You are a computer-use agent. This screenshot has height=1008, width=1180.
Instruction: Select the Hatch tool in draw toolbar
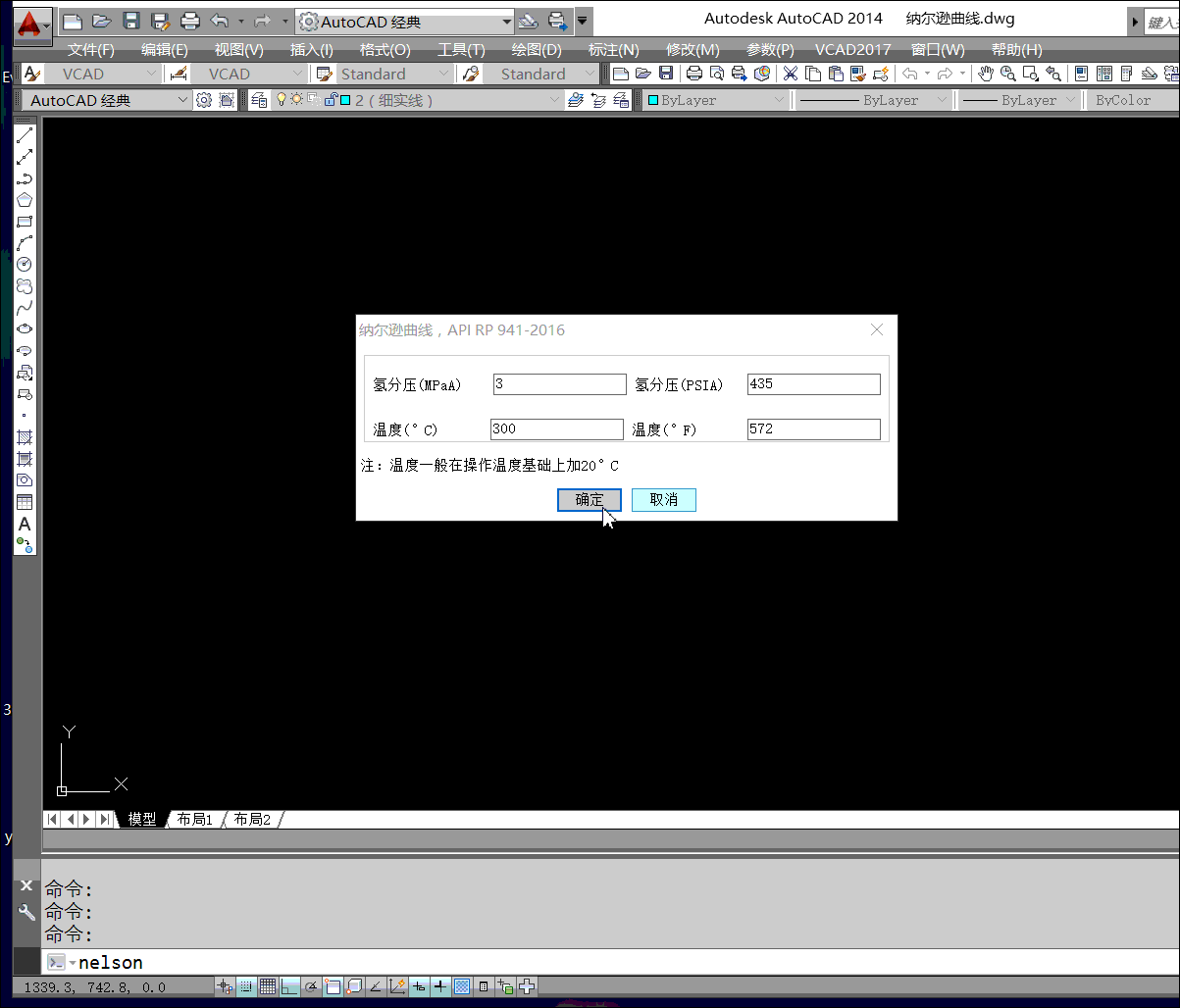coord(25,436)
